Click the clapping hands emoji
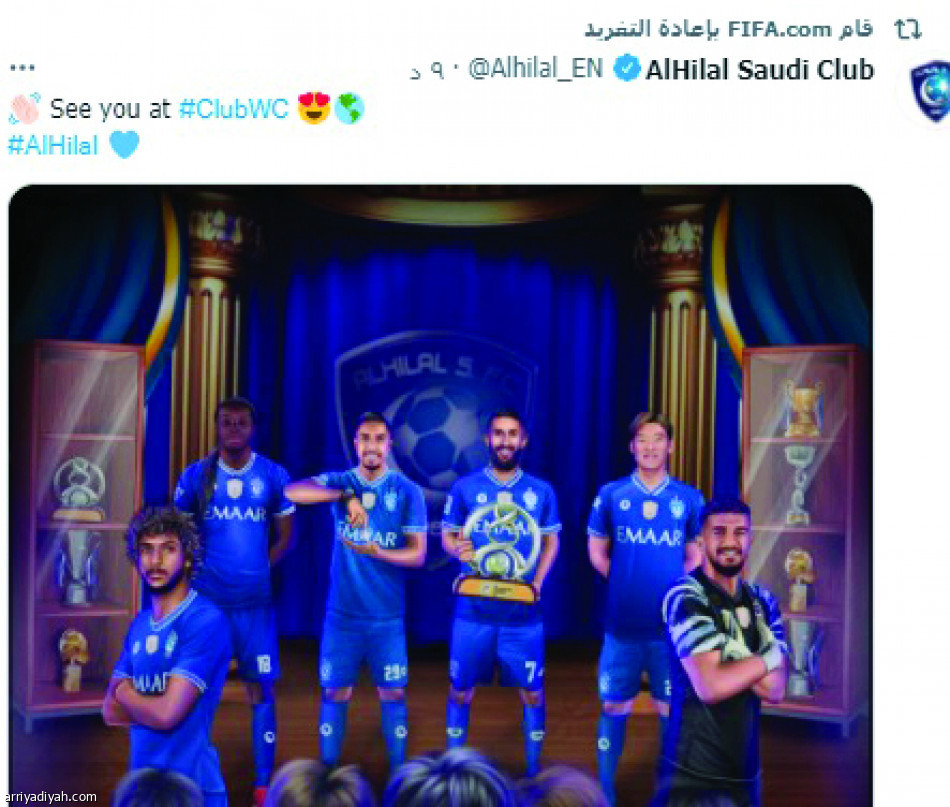Screen dimensions: 950x807 click(24, 109)
